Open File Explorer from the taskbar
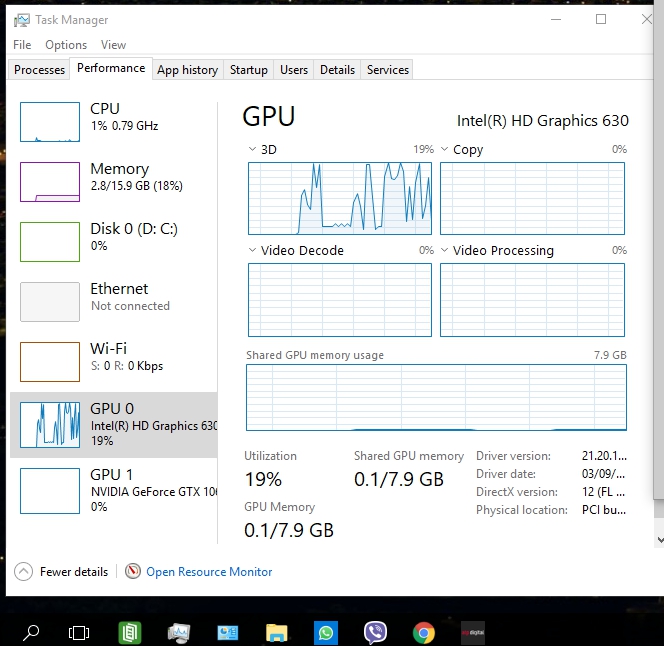Viewport: 664px width, 646px height. (x=277, y=633)
